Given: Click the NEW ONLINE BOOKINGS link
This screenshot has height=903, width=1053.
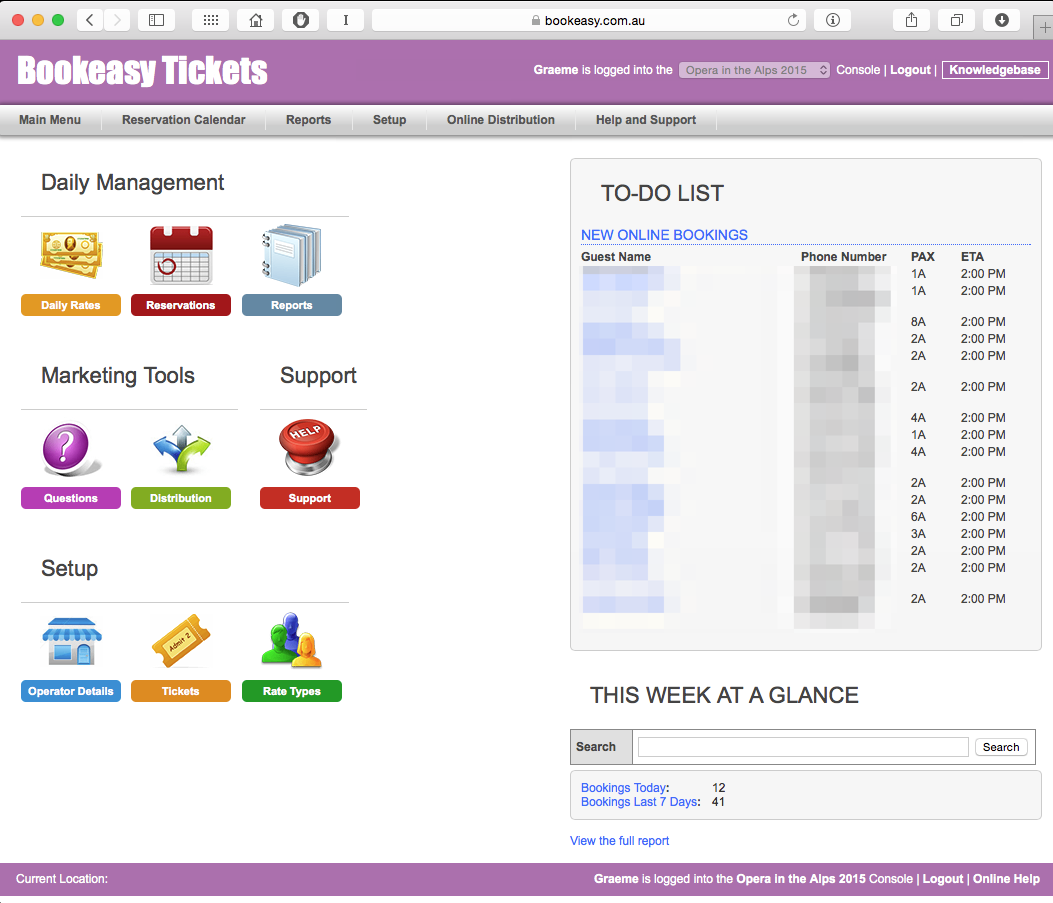Looking at the screenshot, I should coord(664,235).
